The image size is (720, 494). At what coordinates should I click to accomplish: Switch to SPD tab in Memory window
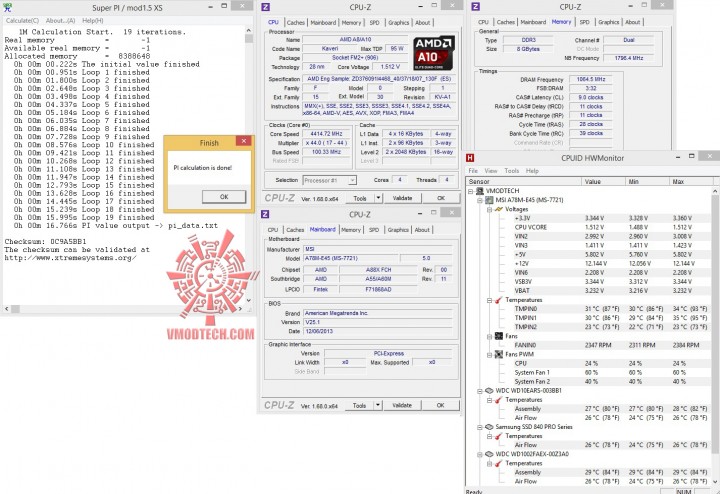(585, 22)
